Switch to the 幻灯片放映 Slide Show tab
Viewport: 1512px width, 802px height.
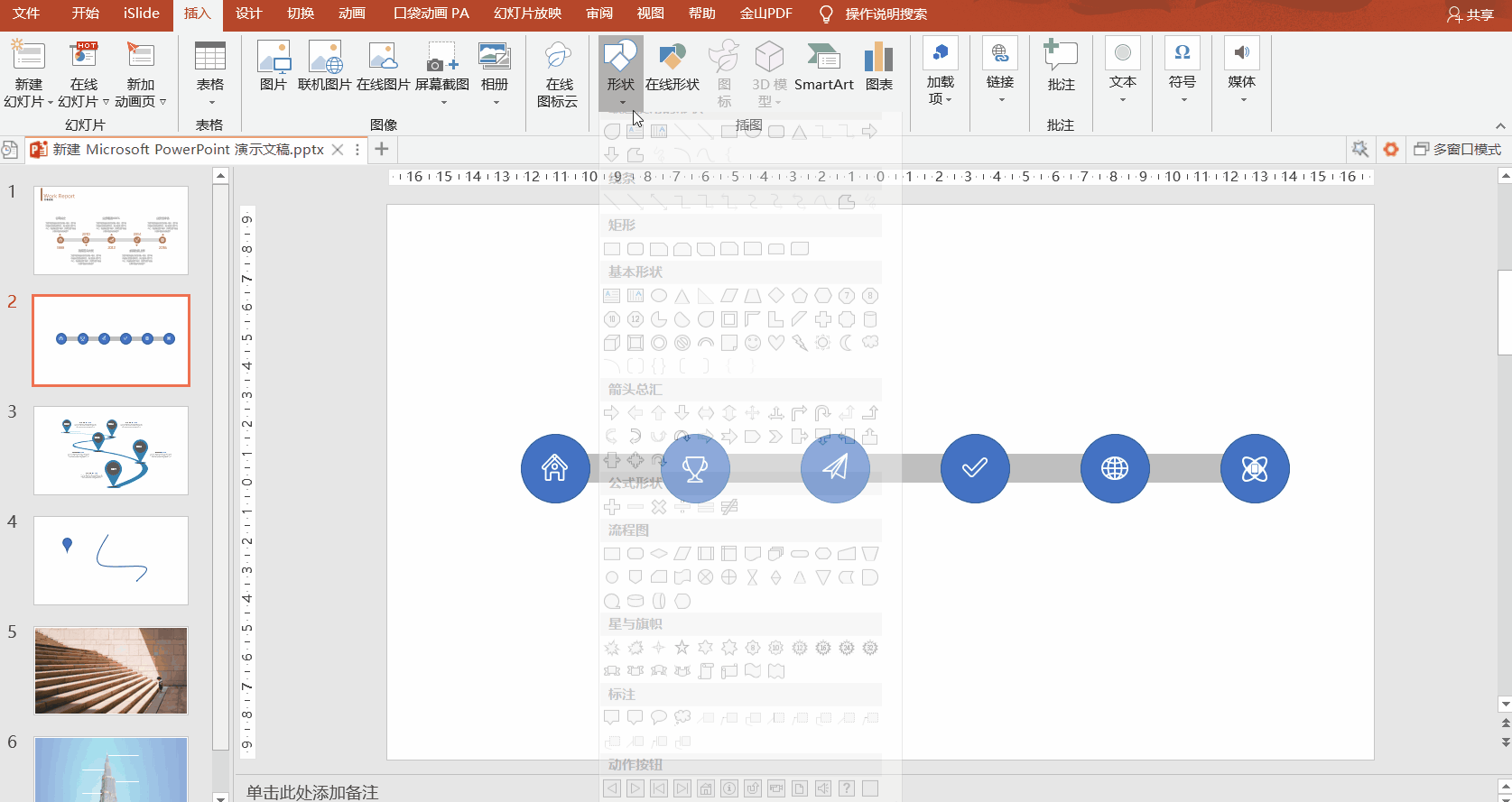[528, 14]
